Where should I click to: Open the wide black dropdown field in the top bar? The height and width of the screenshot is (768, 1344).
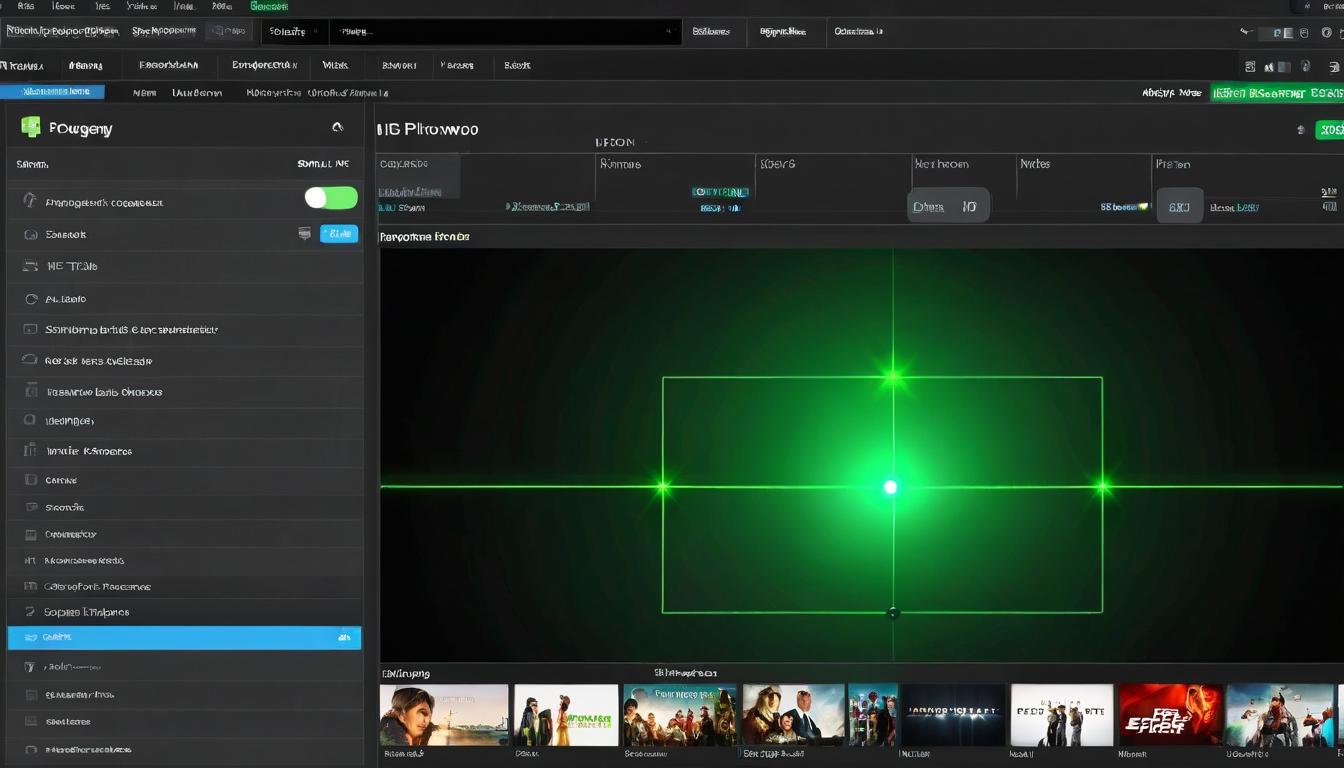point(502,31)
